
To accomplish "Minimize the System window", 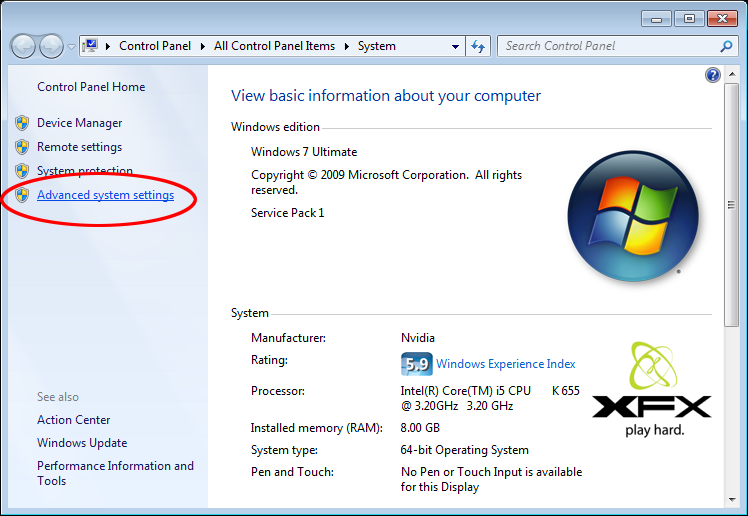I will pos(656,19).
